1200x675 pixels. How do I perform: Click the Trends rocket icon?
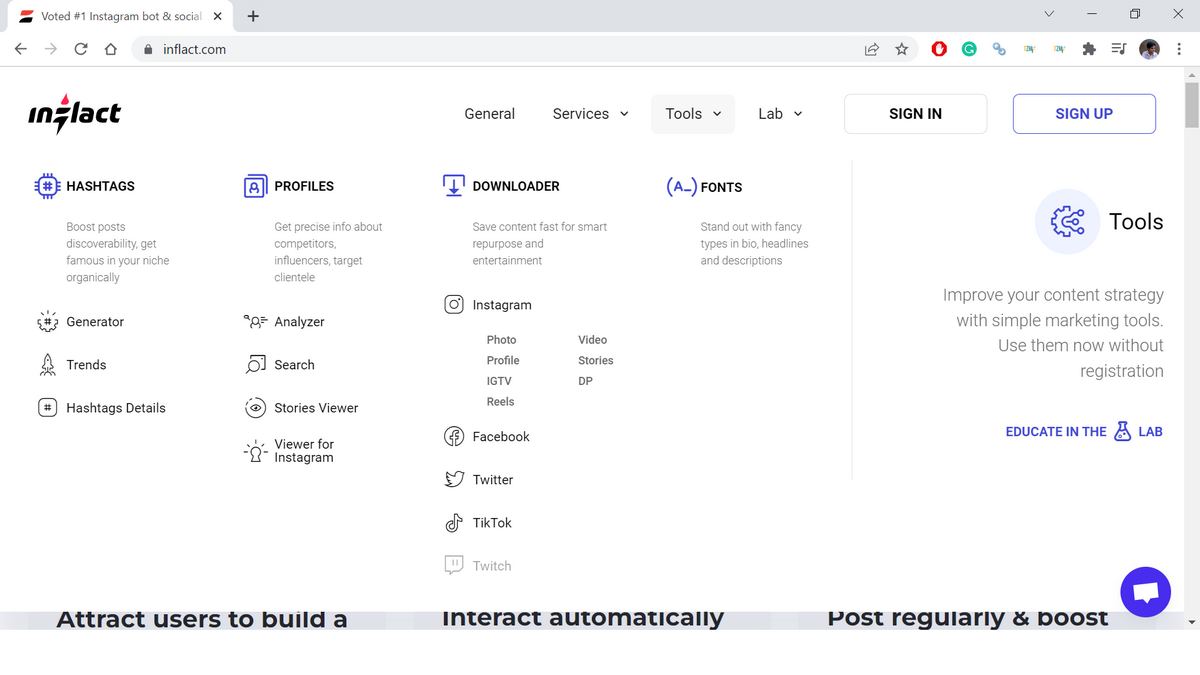[47, 365]
